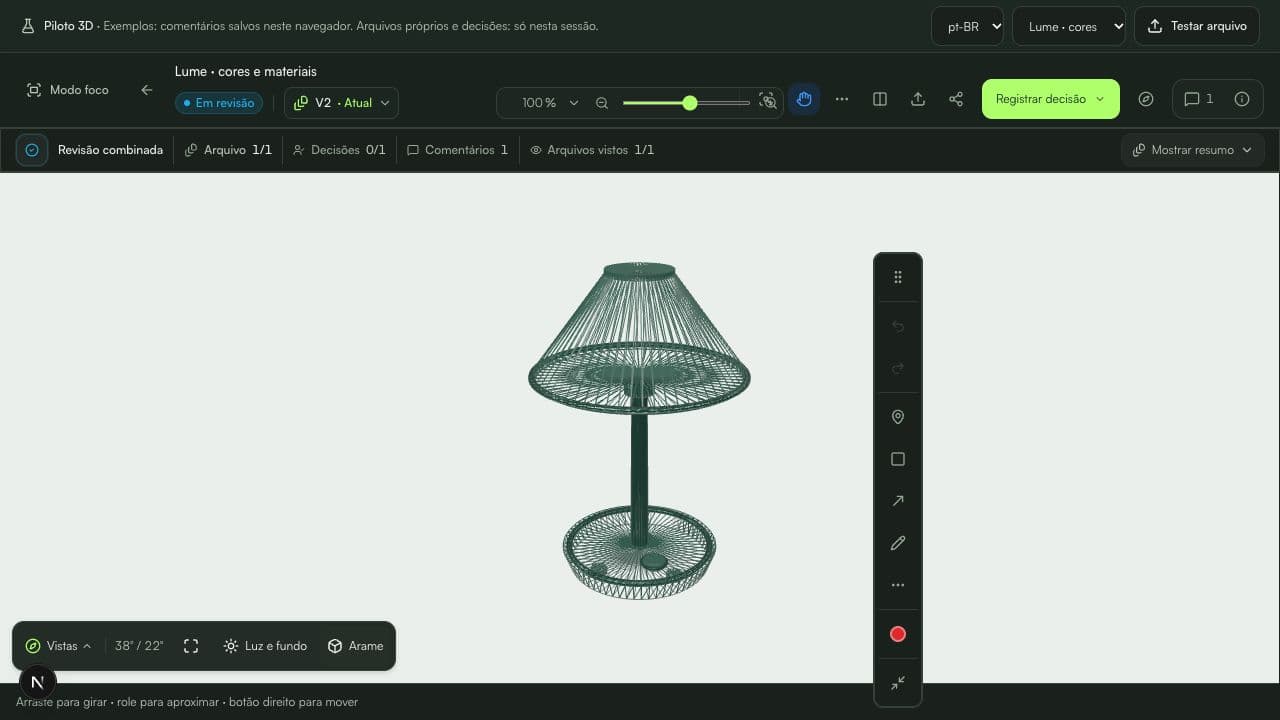Pick the red annotation color swatch
Image resolution: width=1280 pixels, height=720 pixels.
pyautogui.click(x=898, y=634)
